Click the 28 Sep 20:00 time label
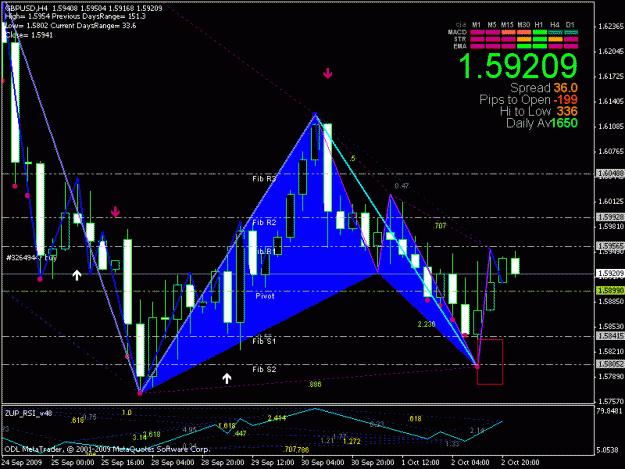This screenshot has width=625, height=469. click(222, 463)
